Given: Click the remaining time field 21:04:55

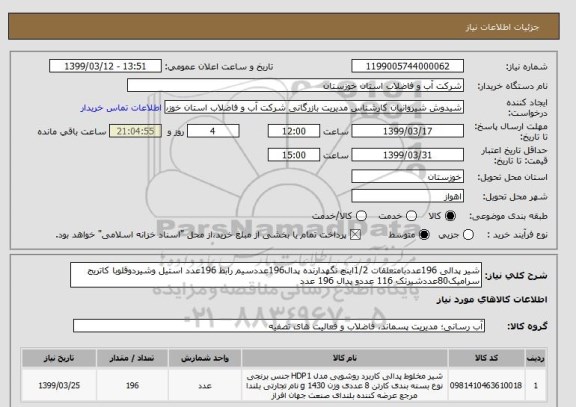Looking at the screenshot, I should (x=135, y=131).
